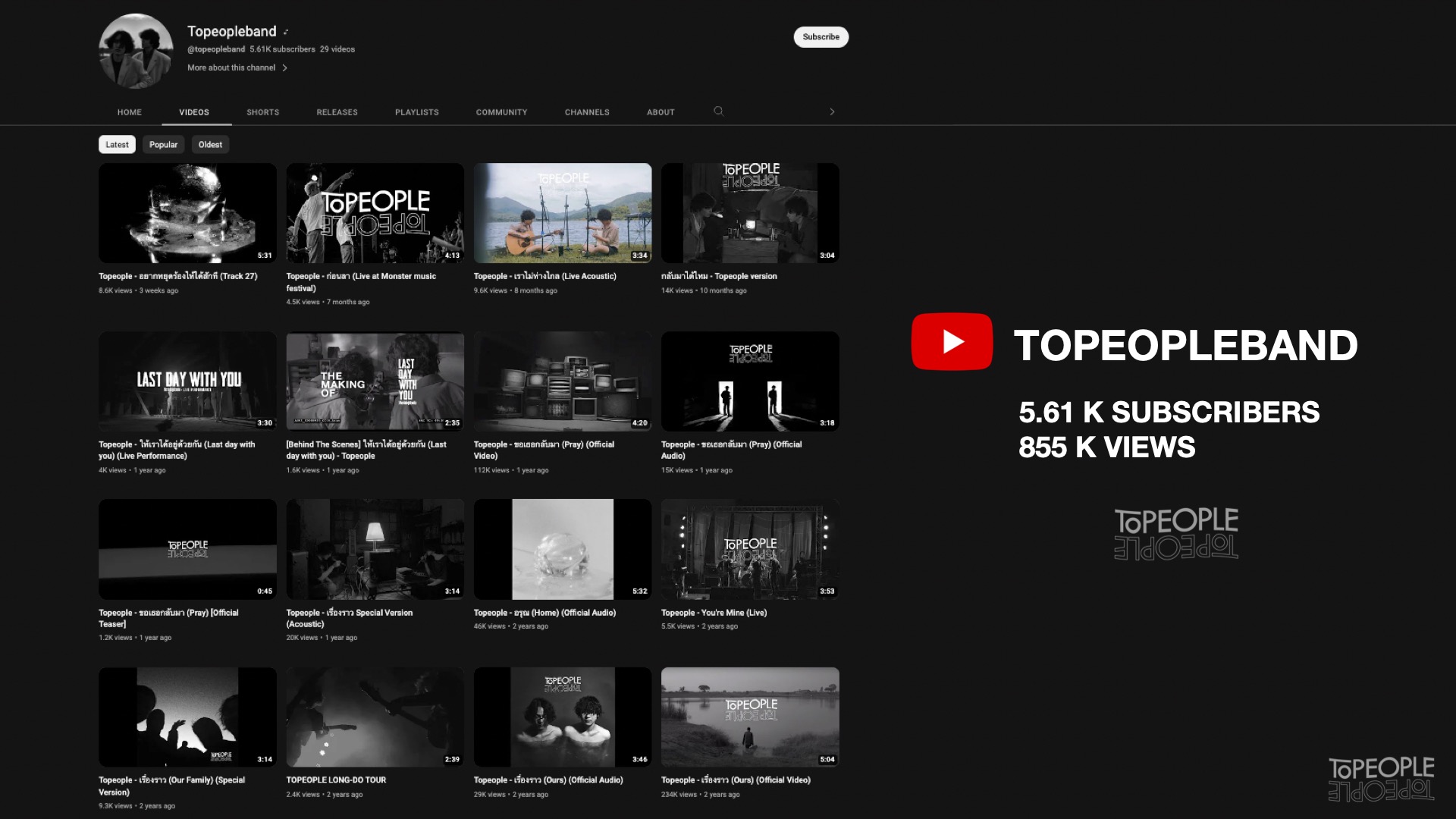The image size is (1456, 819).
Task: Click the 0:45 duration badge
Action: pyautogui.click(x=264, y=591)
